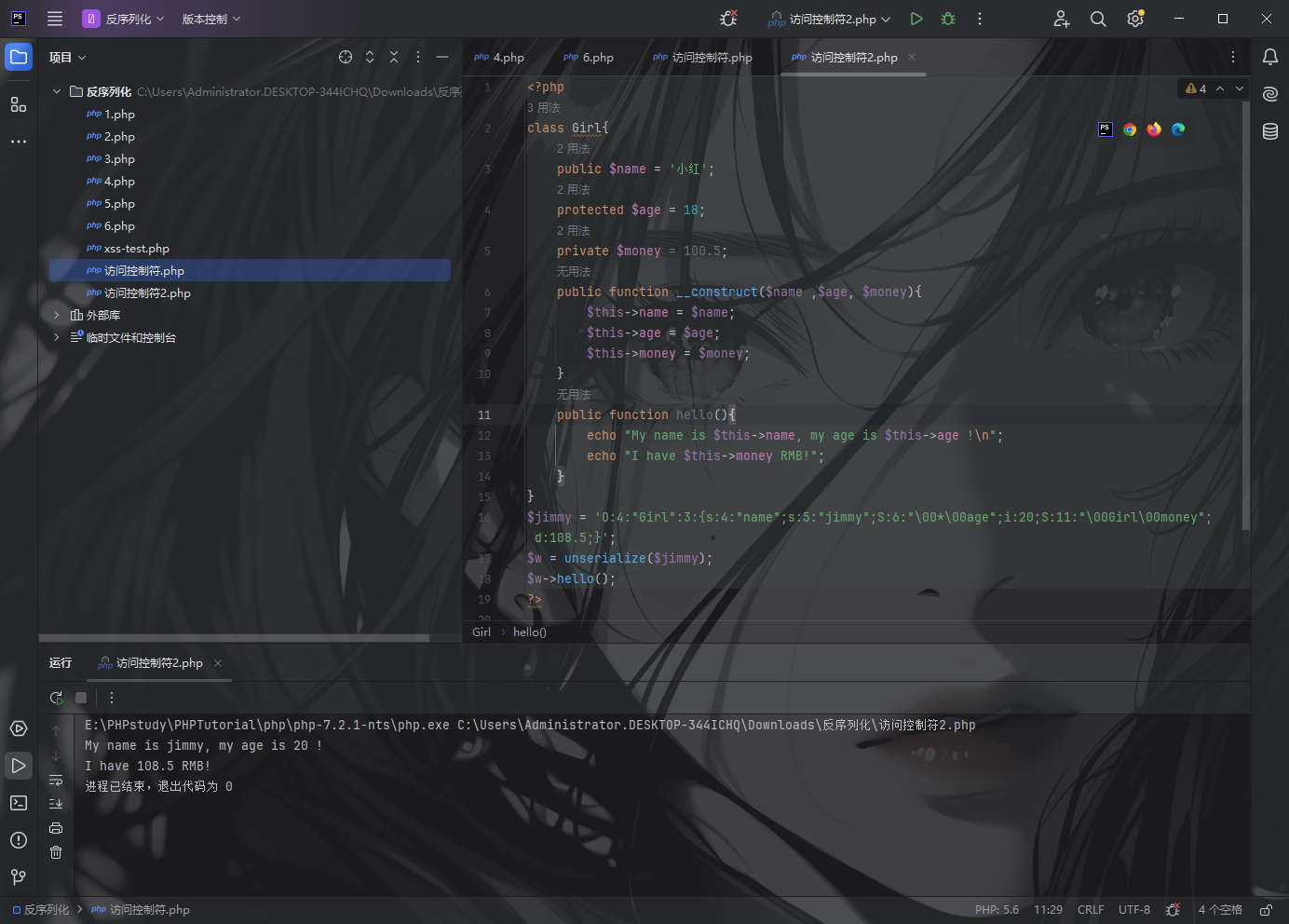Open preview in PhpStorm built-in browser
Screen dimensions: 1289x924
pyautogui.click(x=1106, y=129)
